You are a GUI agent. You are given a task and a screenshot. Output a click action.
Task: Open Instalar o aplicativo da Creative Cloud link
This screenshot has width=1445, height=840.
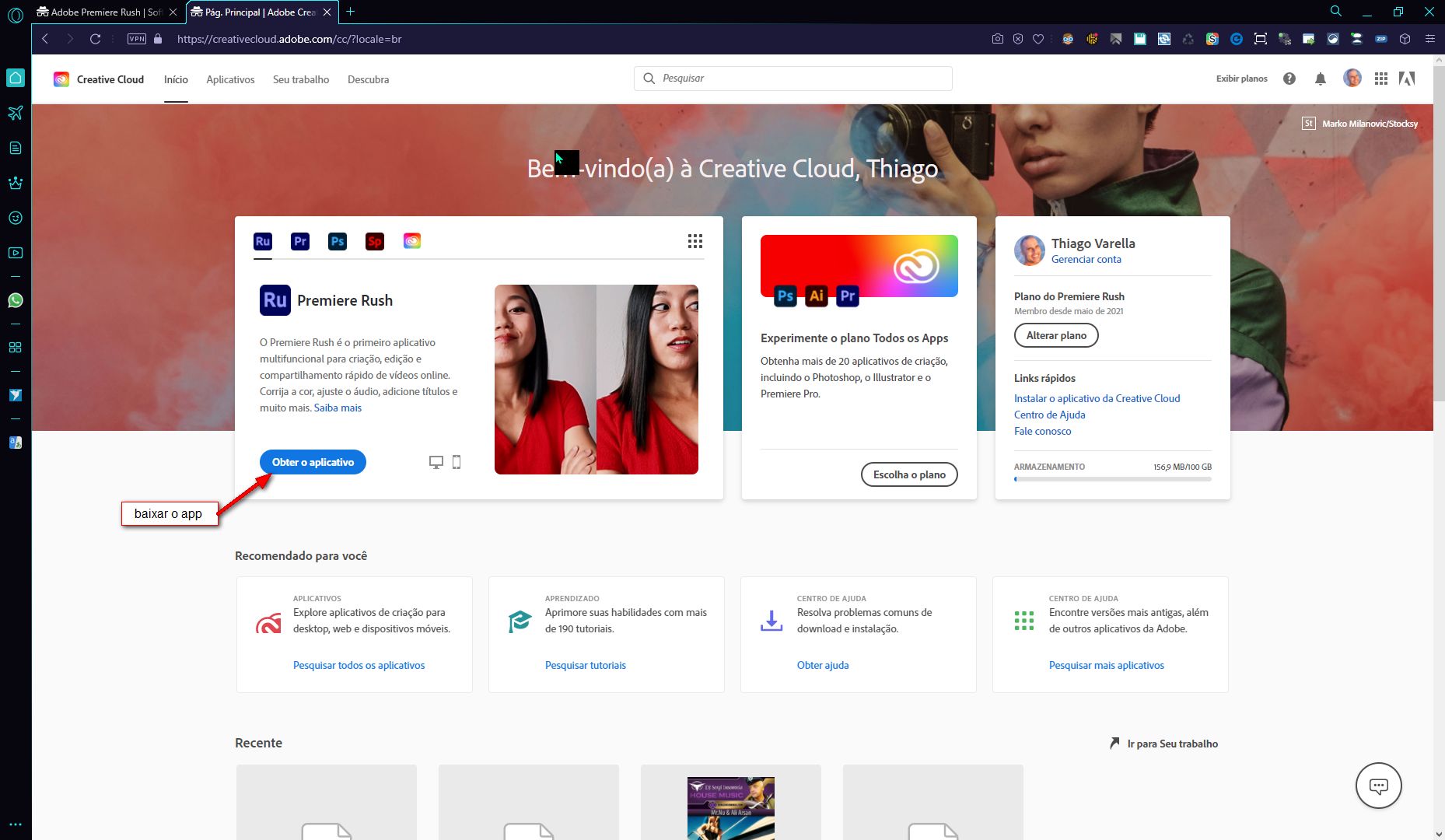click(1097, 398)
